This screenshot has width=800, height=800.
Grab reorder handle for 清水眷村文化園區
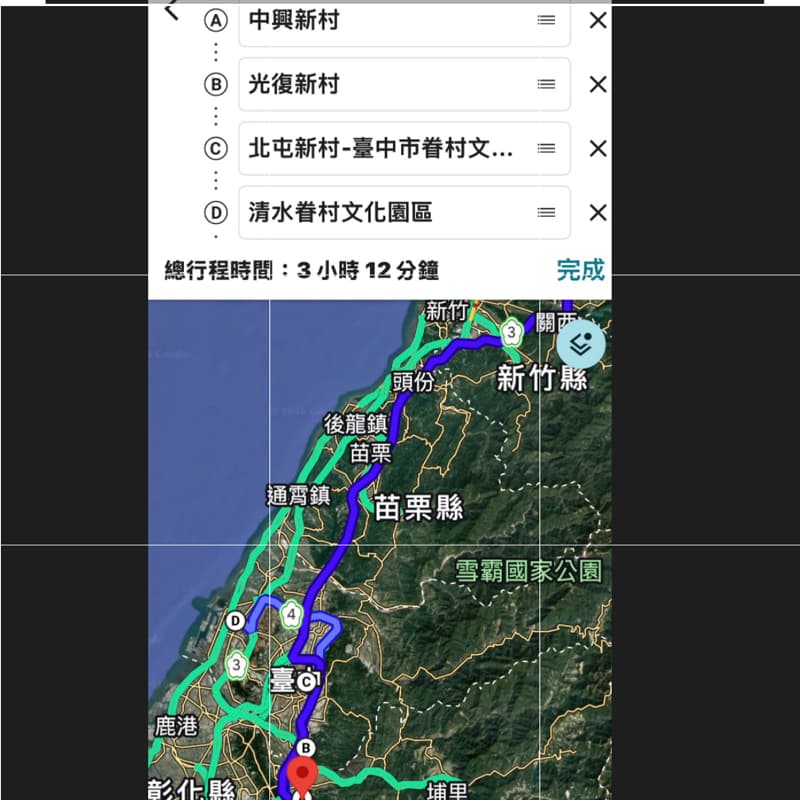(x=546, y=212)
